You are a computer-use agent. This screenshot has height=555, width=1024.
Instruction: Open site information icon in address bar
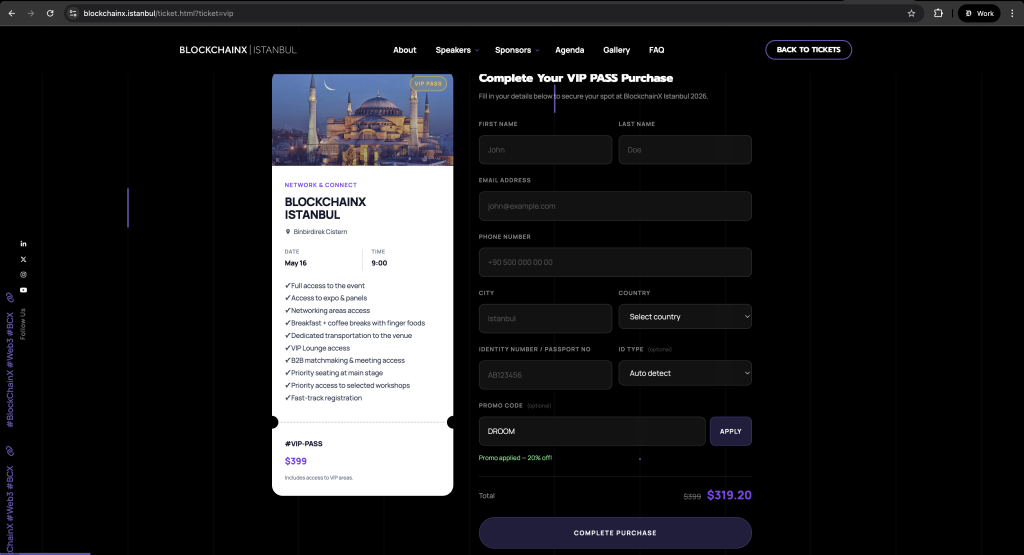coord(73,13)
